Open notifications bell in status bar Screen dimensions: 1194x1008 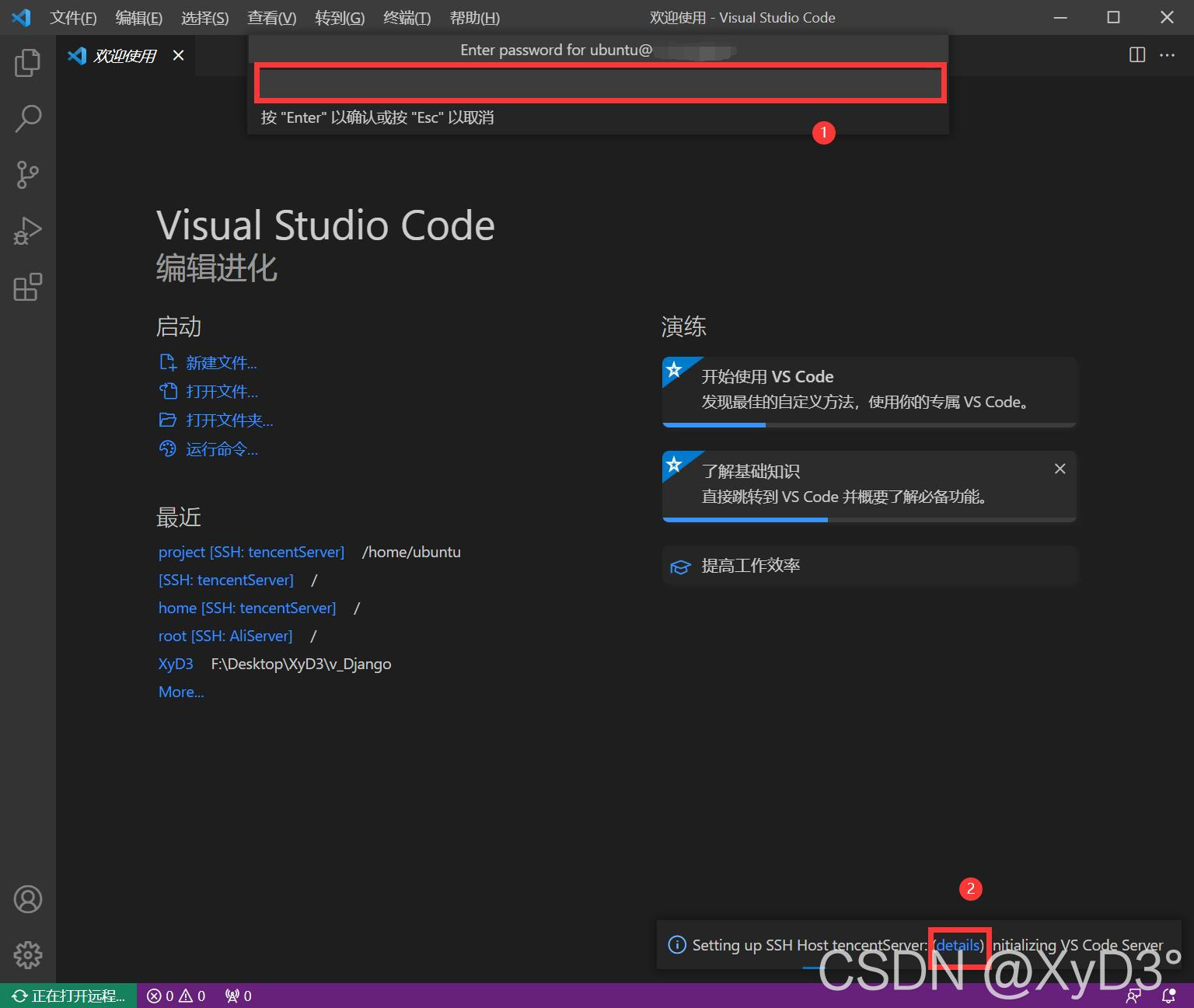(1168, 996)
